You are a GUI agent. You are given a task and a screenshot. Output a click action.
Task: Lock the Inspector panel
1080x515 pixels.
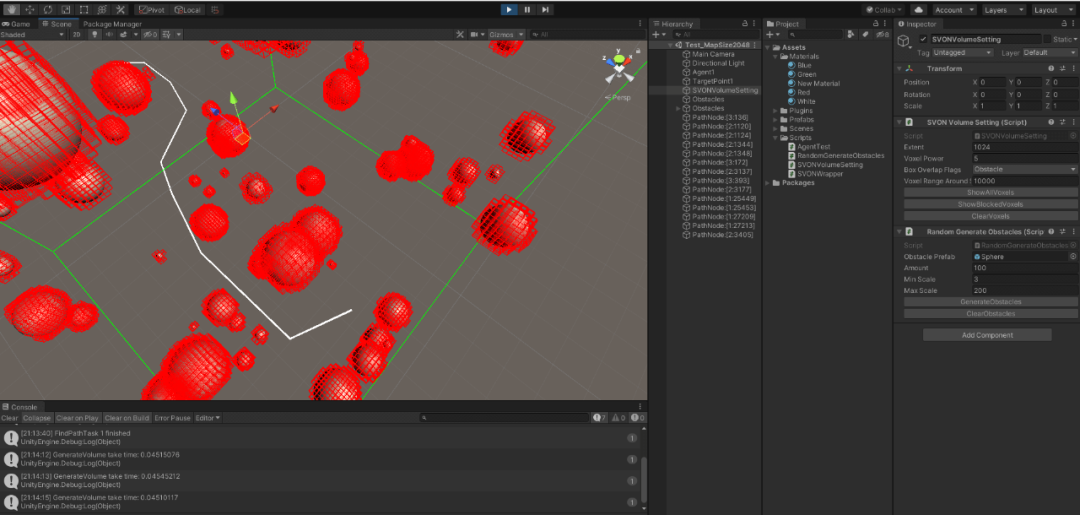(1063, 23)
